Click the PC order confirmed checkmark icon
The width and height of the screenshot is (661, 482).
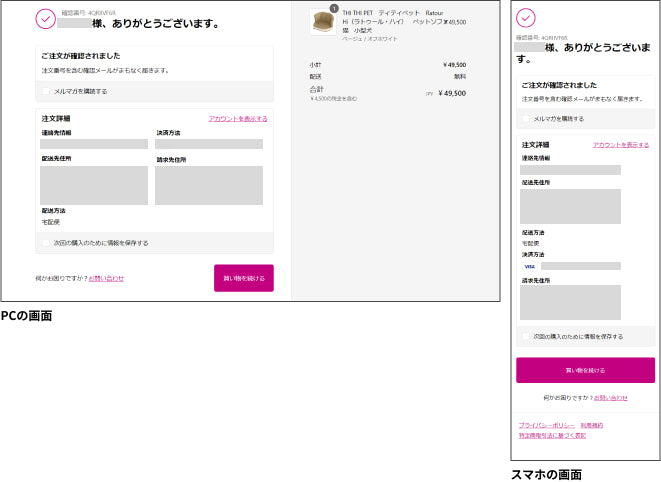click(x=45, y=18)
